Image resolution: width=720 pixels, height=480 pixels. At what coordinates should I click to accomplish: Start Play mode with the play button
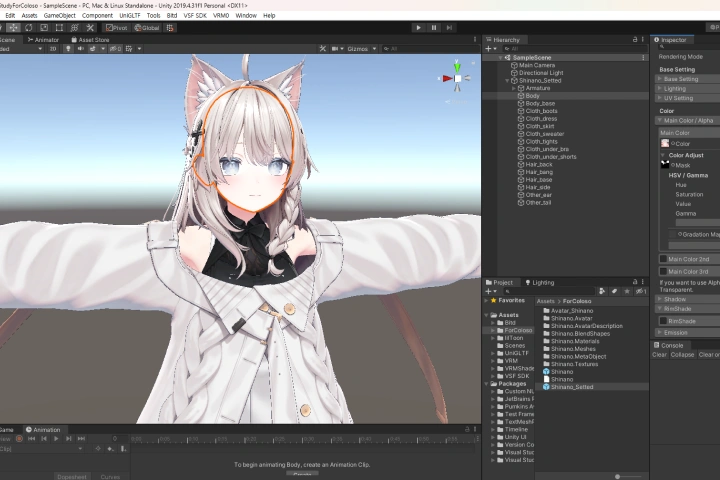click(418, 28)
